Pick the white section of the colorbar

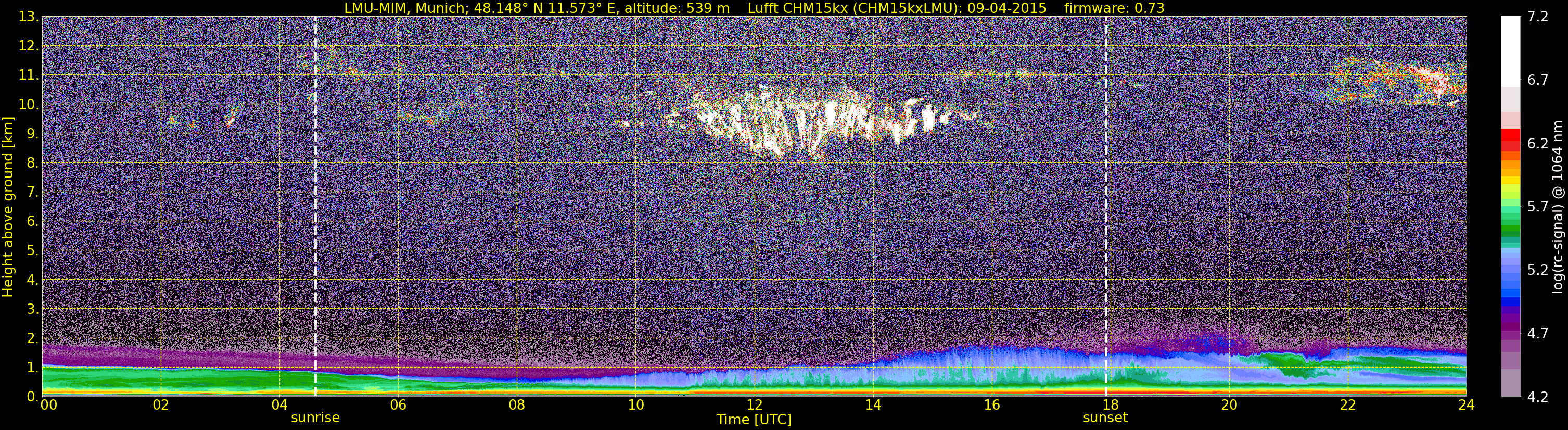pos(1510,52)
